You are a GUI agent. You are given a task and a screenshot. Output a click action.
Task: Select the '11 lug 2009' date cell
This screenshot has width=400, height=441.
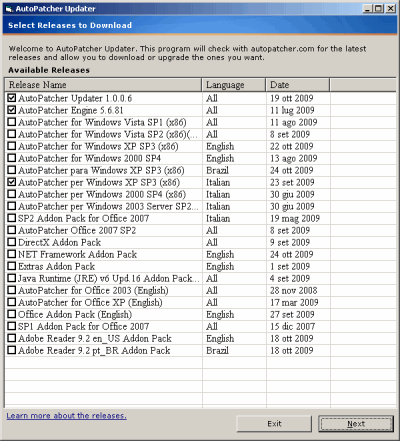pos(292,110)
